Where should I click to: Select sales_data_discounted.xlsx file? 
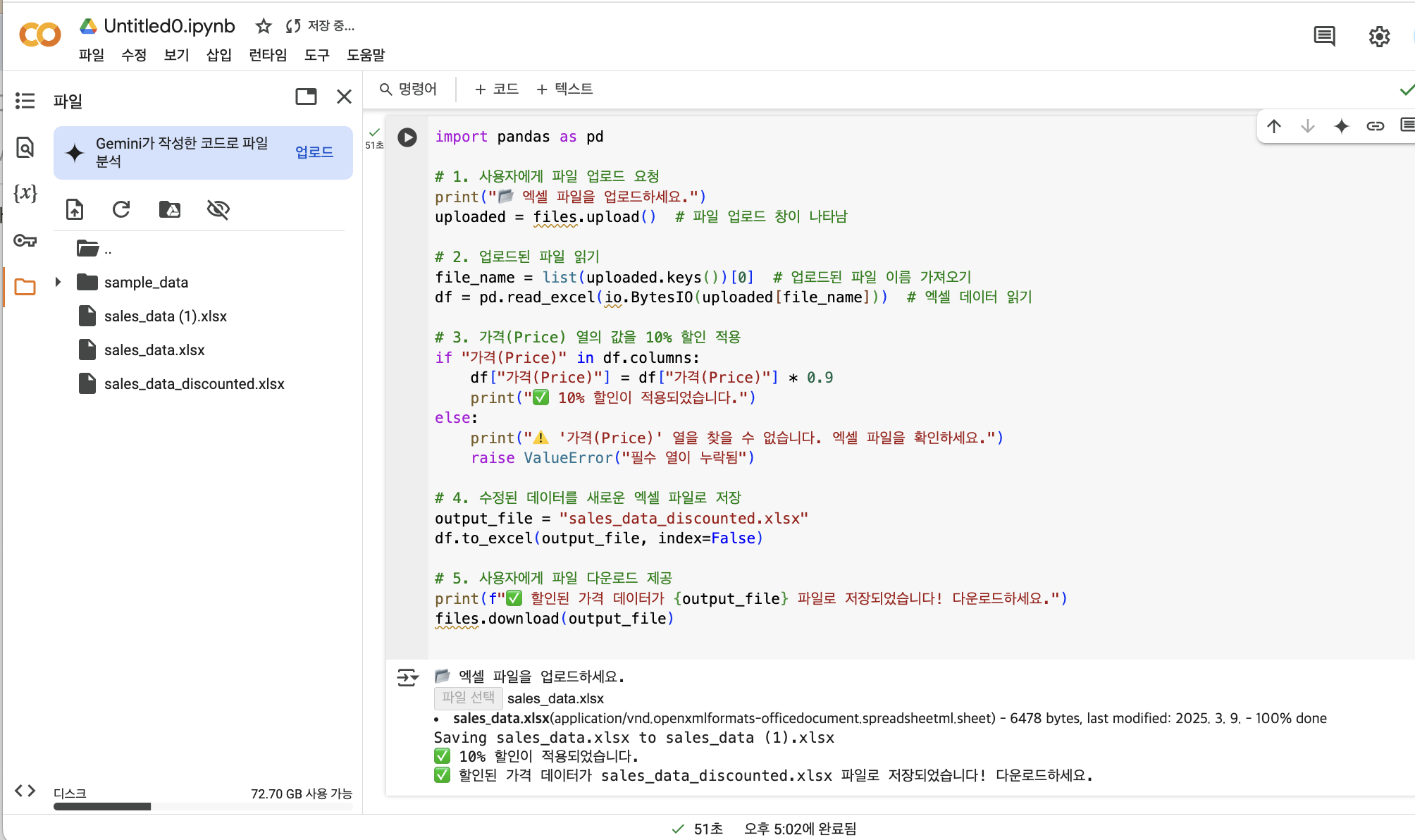pyautogui.click(x=194, y=384)
